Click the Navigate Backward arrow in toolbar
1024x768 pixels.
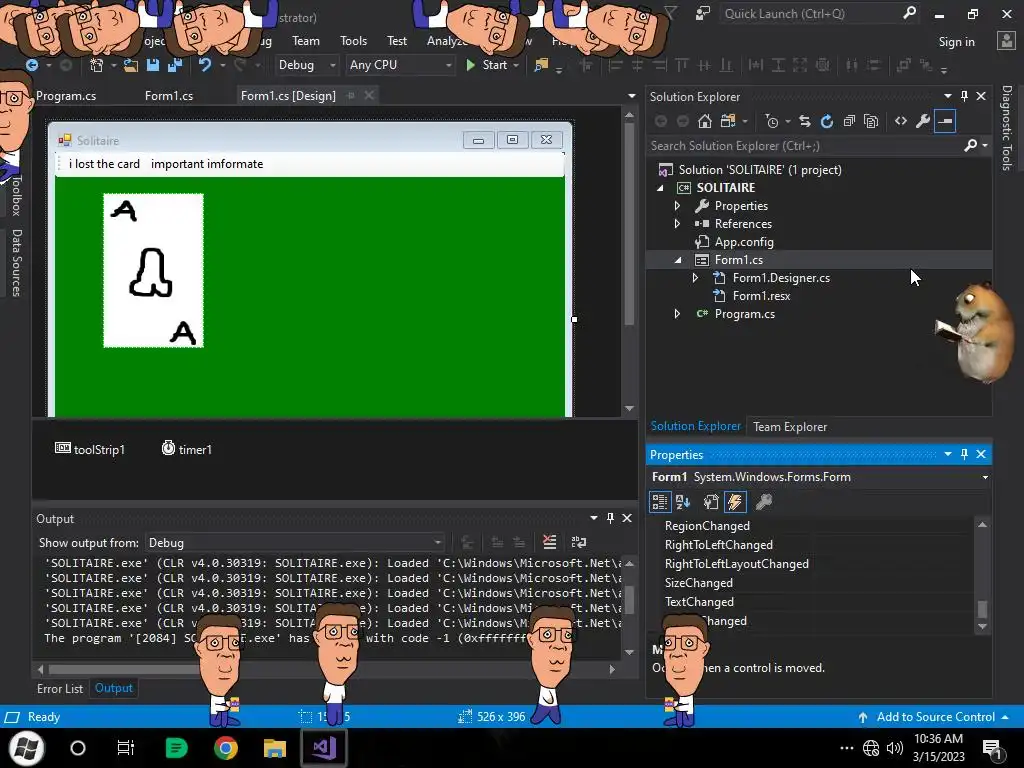click(31, 65)
